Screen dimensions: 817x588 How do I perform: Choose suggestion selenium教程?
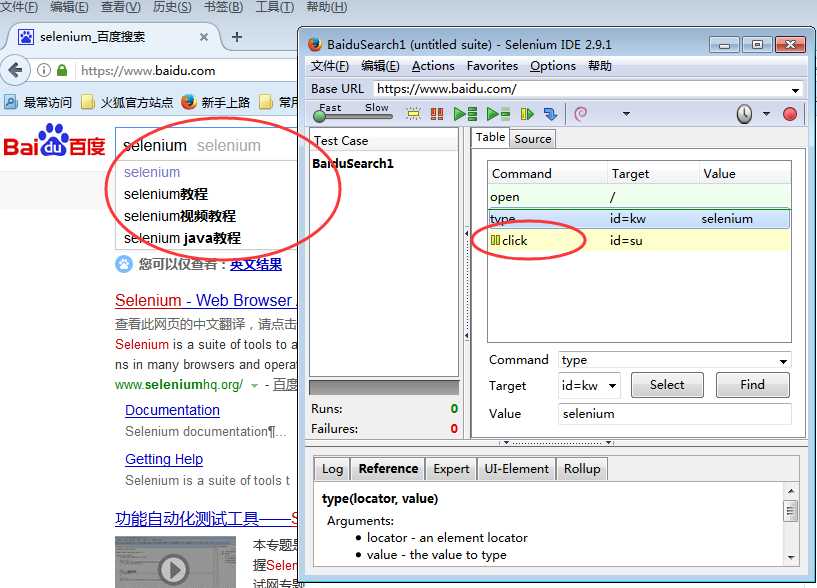pos(166,194)
